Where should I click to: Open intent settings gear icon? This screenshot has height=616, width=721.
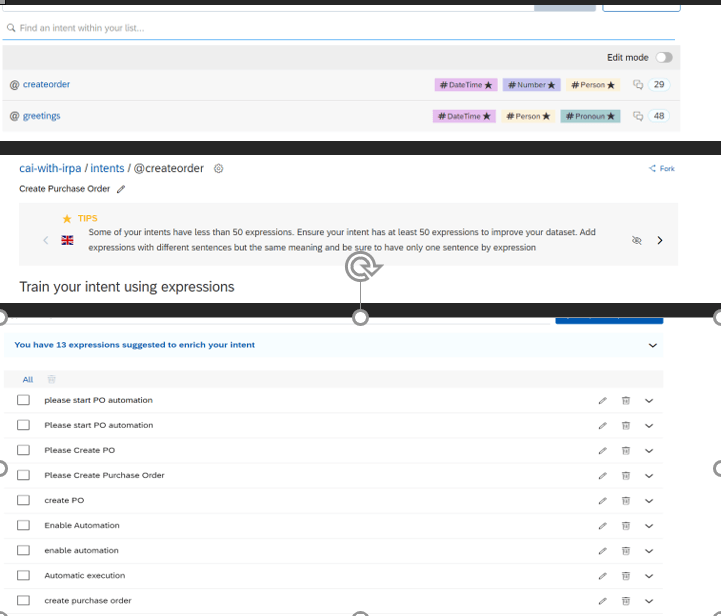click(218, 169)
